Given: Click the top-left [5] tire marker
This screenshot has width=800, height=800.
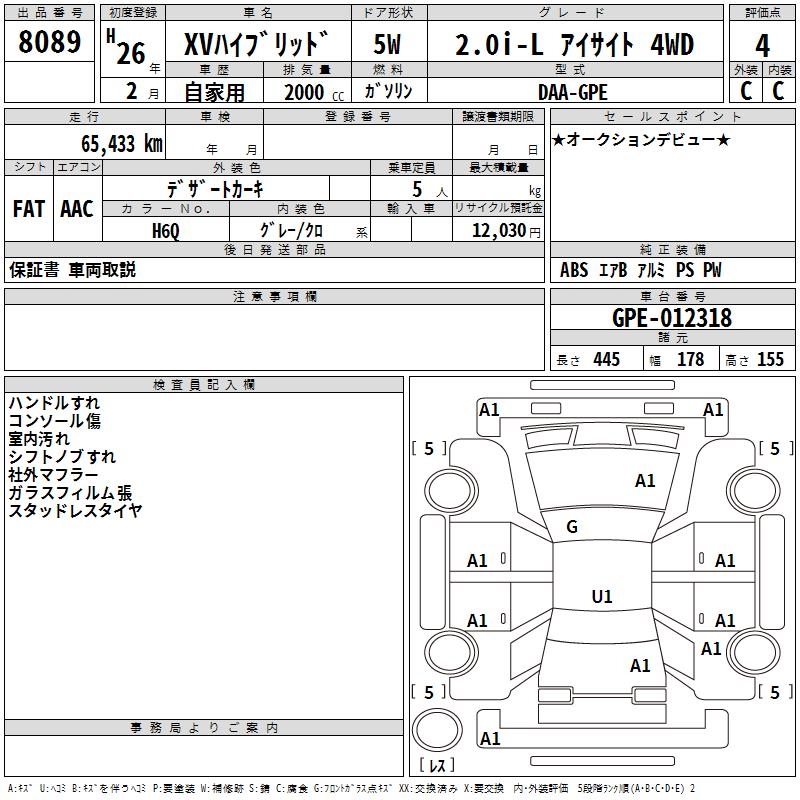Looking at the screenshot, I should [x=429, y=448].
